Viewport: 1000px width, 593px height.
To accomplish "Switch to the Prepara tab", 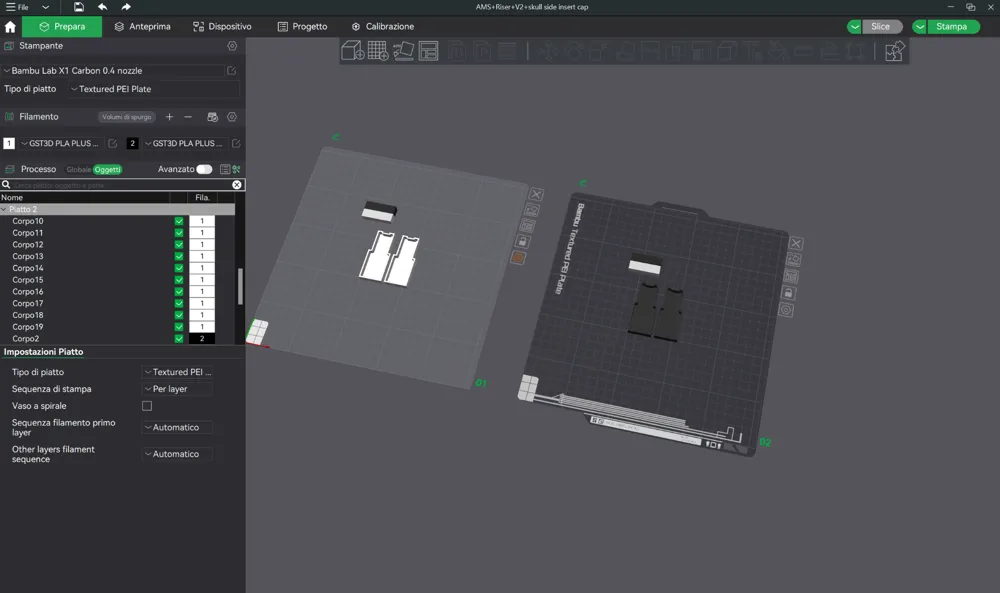I will click(62, 27).
